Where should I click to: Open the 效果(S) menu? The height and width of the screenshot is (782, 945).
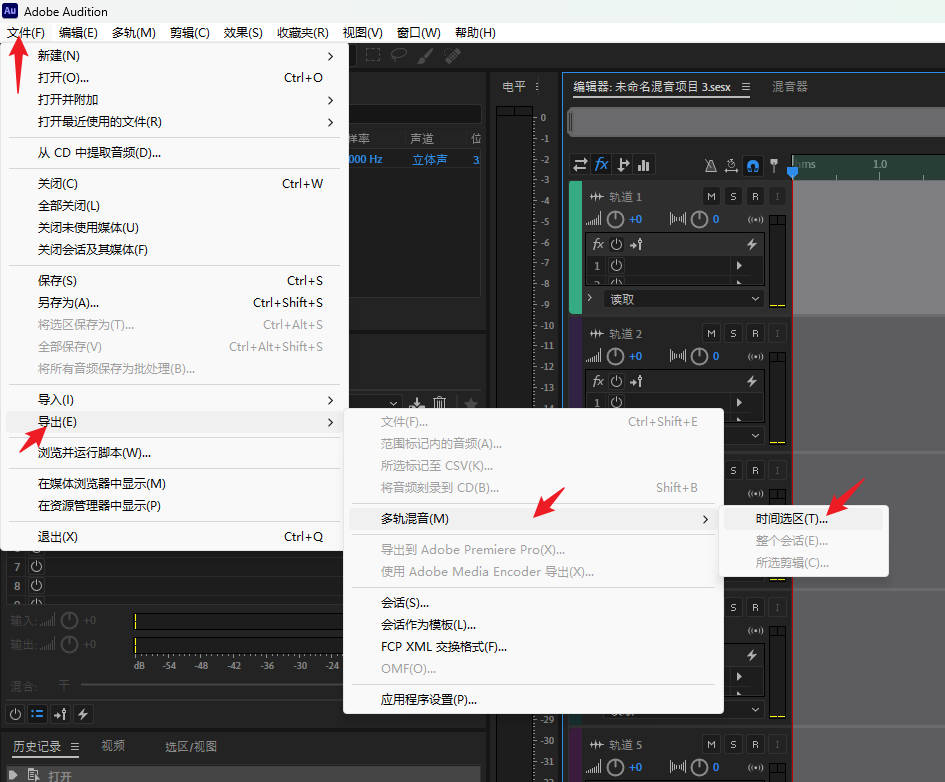tap(243, 33)
